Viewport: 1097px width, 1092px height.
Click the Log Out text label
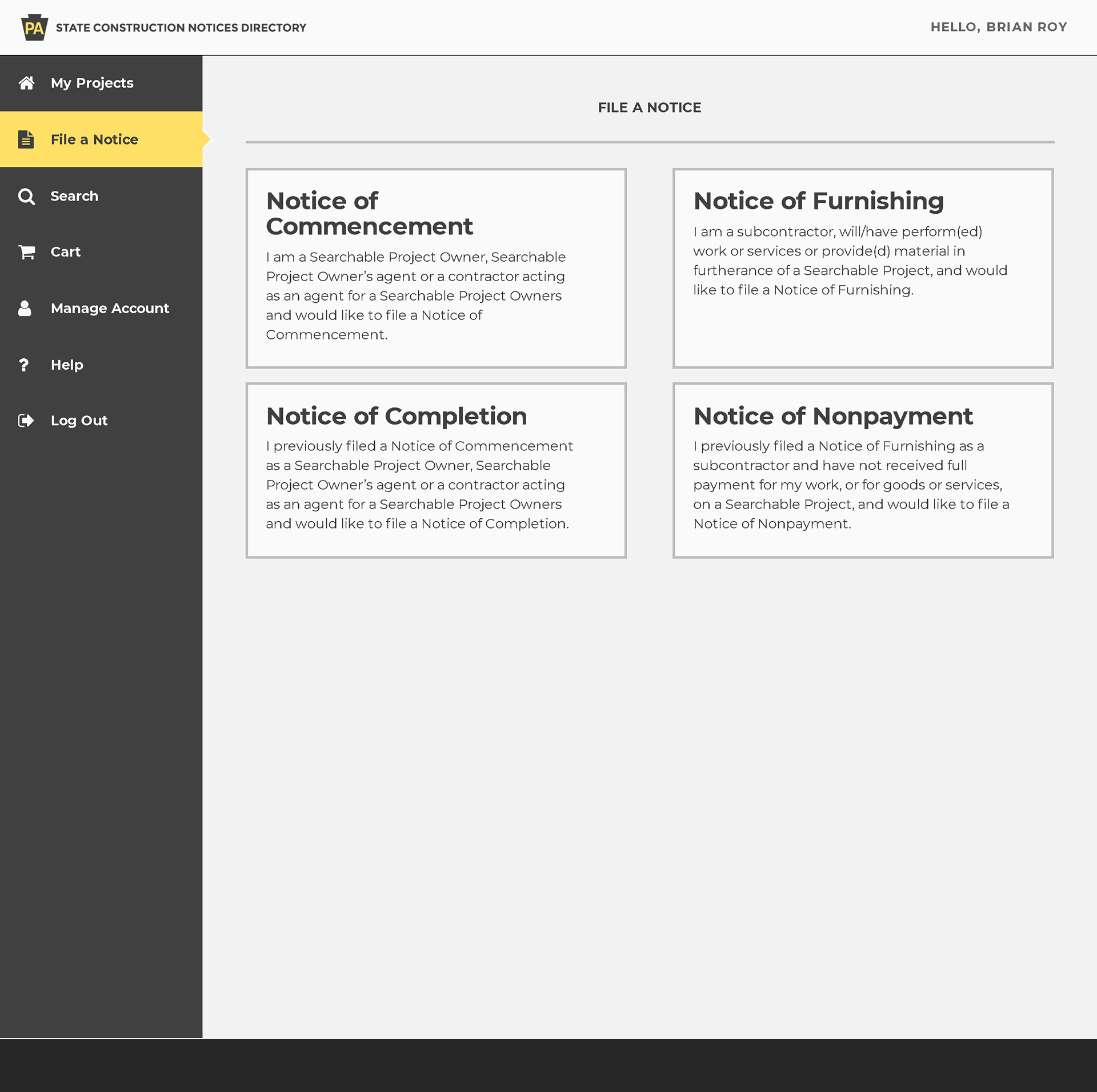[79, 421]
